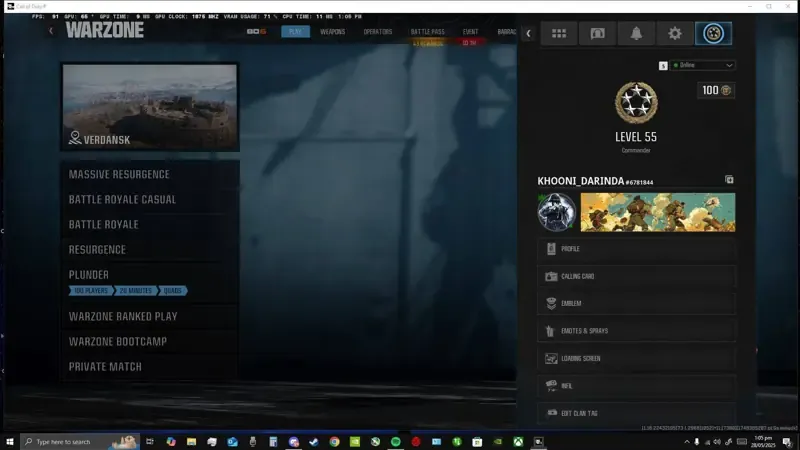Open the notifications bell icon
This screenshot has width=800, height=450.
636,34
